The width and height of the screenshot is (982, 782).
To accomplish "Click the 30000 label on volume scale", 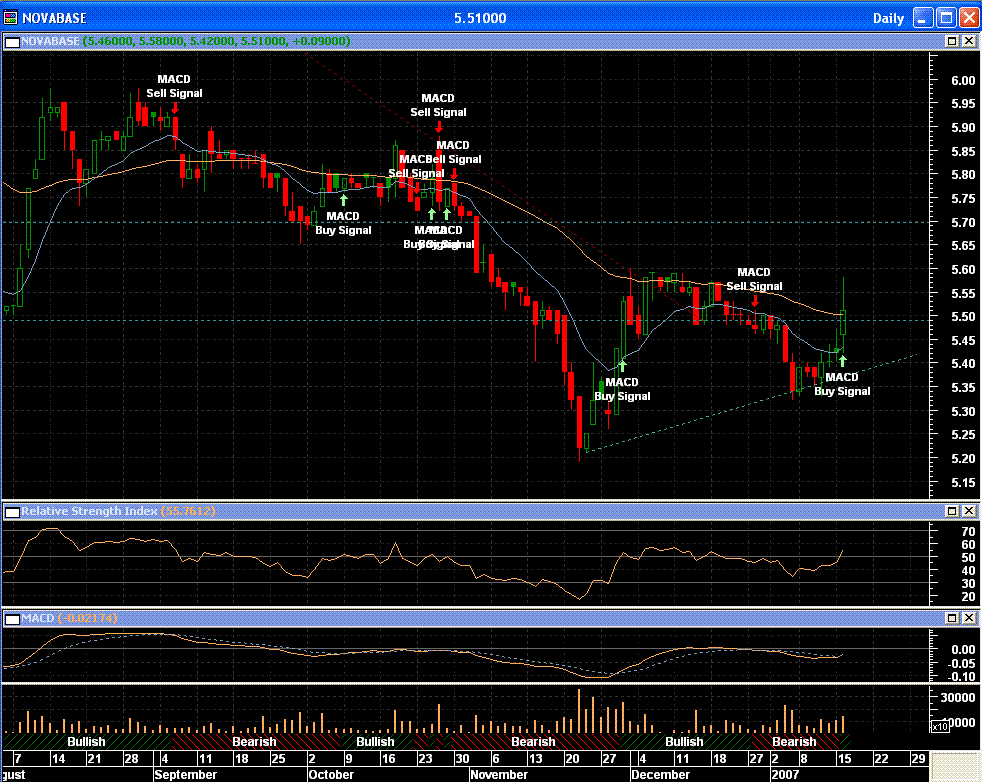I will (x=958, y=697).
